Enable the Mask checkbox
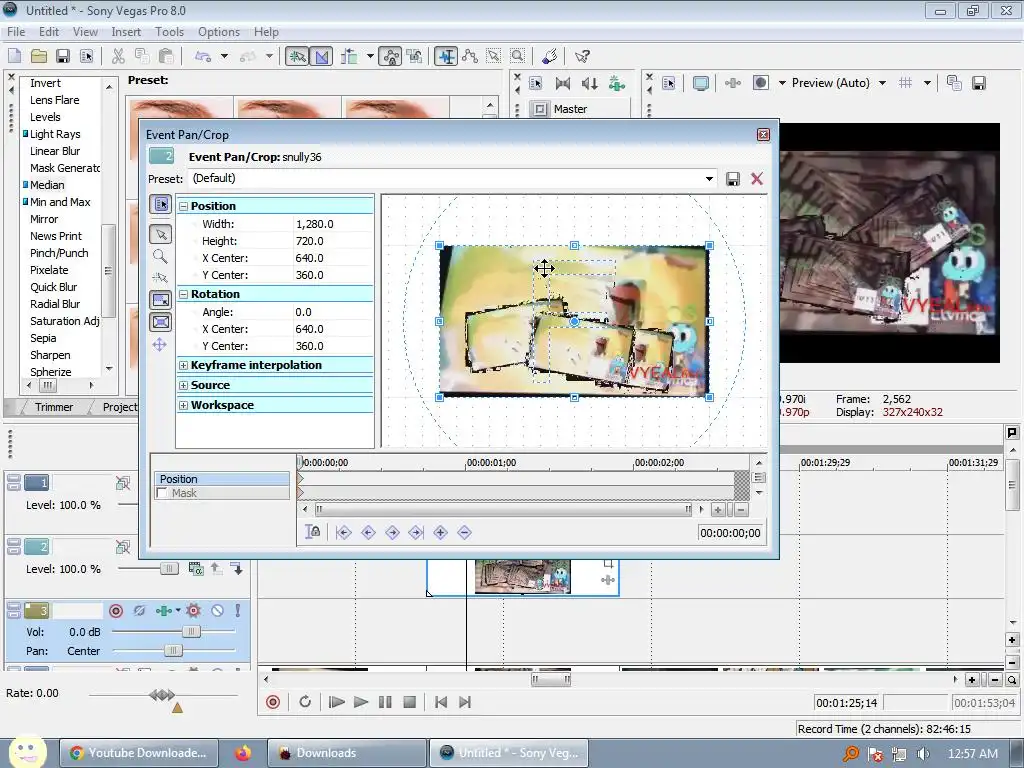This screenshot has width=1024, height=768. point(162,494)
